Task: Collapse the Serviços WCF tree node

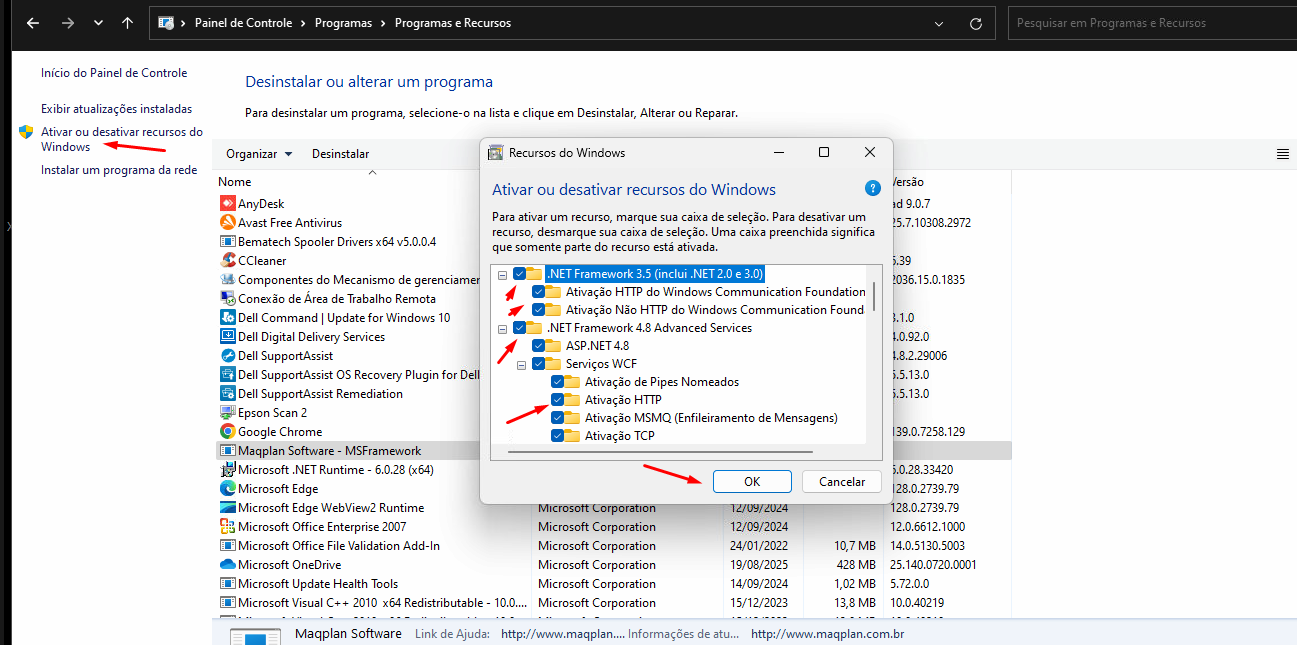Action: (x=522, y=364)
